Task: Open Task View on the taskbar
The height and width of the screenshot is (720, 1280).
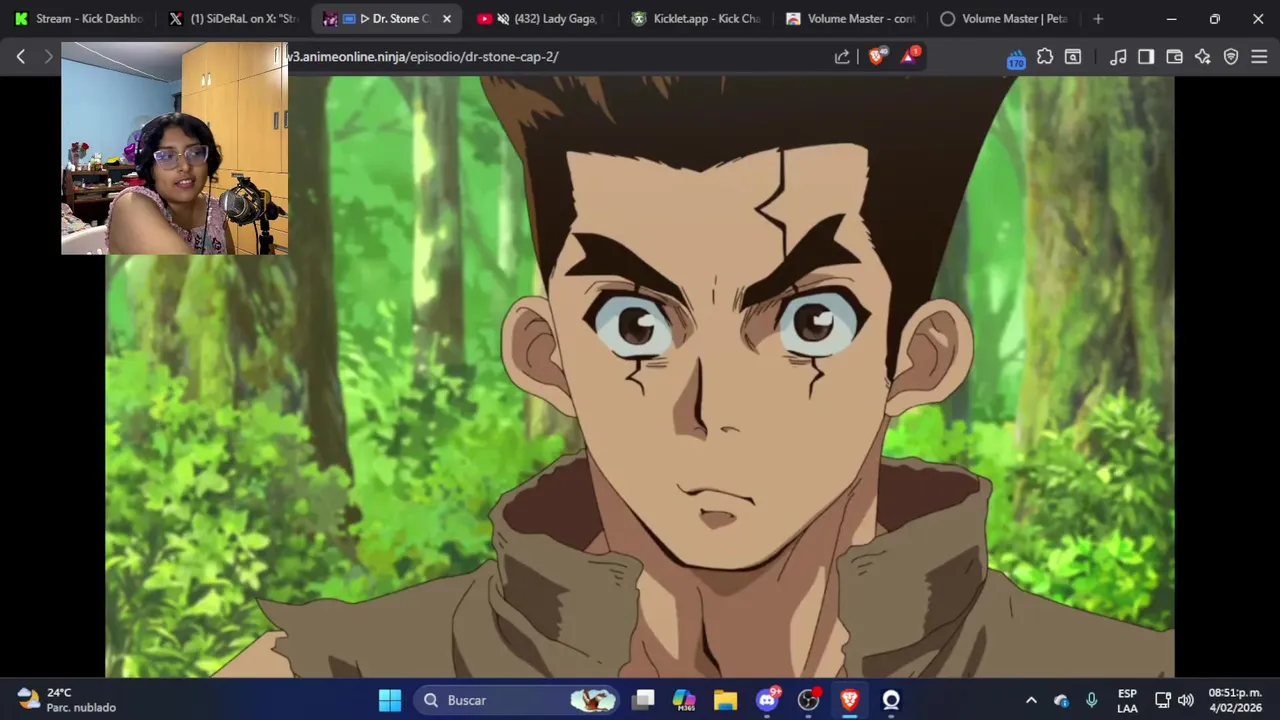Action: pyautogui.click(x=644, y=700)
